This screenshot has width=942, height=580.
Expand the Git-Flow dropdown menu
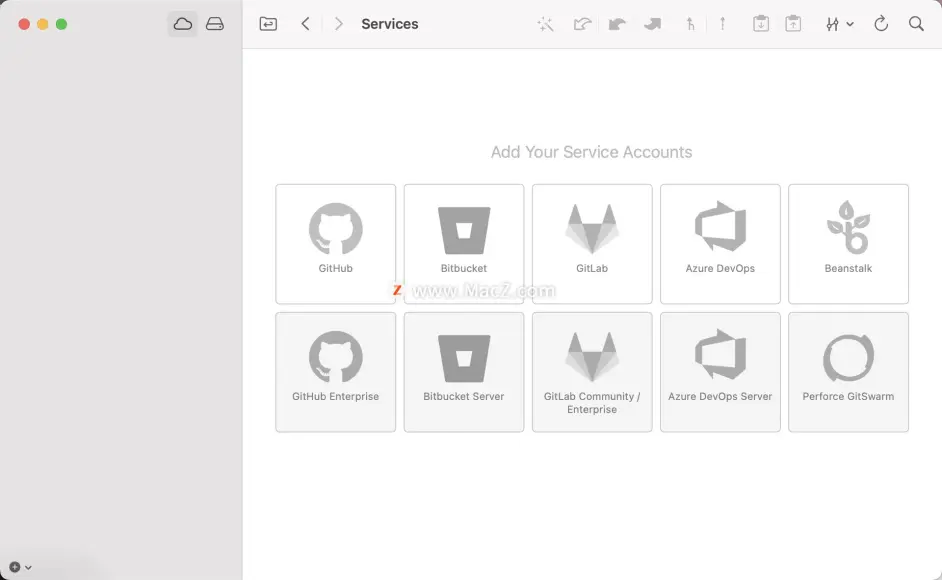tap(839, 24)
